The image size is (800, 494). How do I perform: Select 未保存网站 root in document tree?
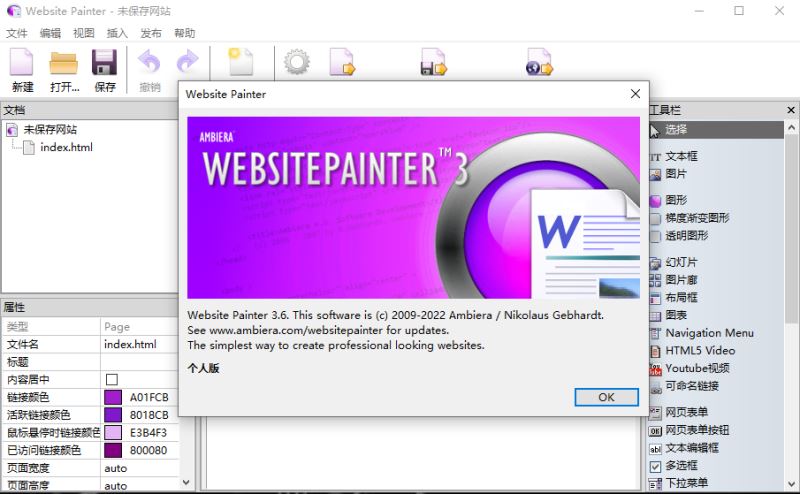pyautogui.click(x=50, y=130)
